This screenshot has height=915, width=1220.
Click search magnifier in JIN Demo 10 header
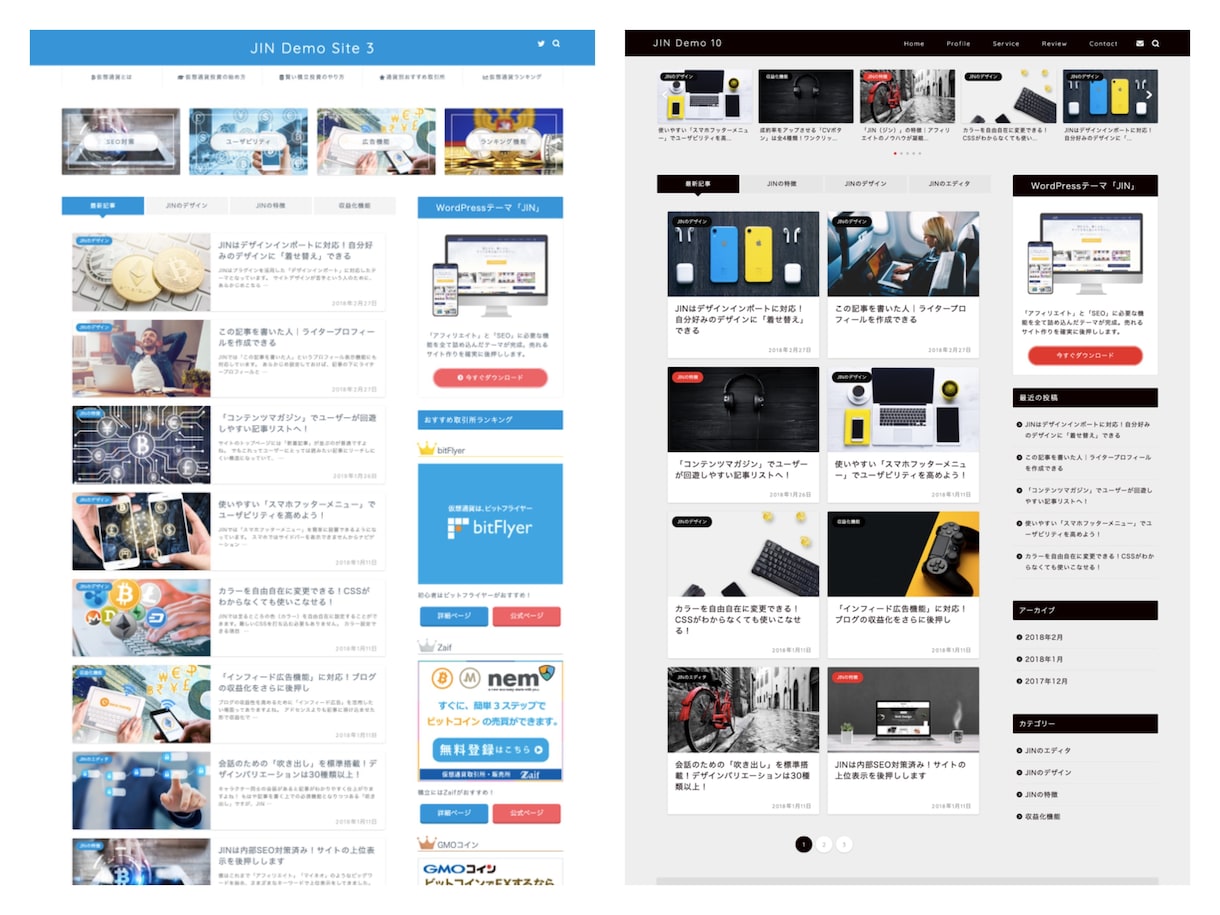point(1156,43)
